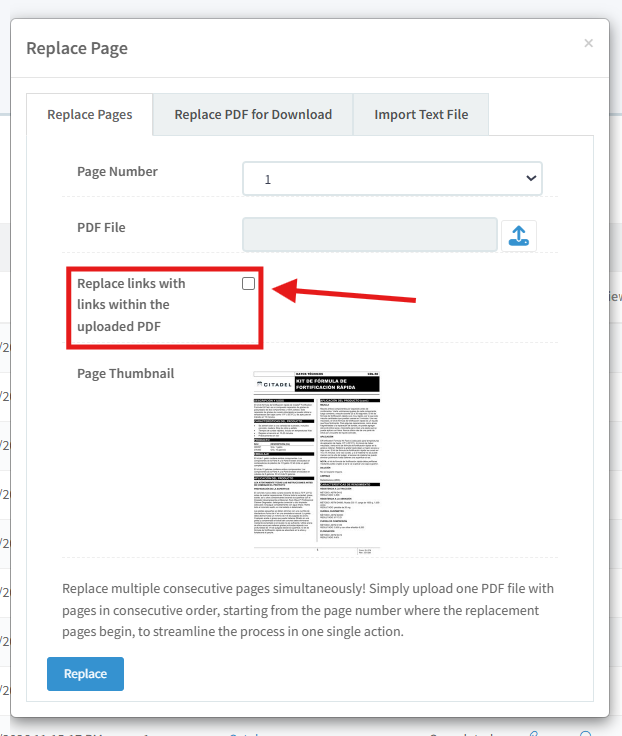Select the Import Text File tab
Viewport: 622px width, 736px height.
tap(421, 115)
